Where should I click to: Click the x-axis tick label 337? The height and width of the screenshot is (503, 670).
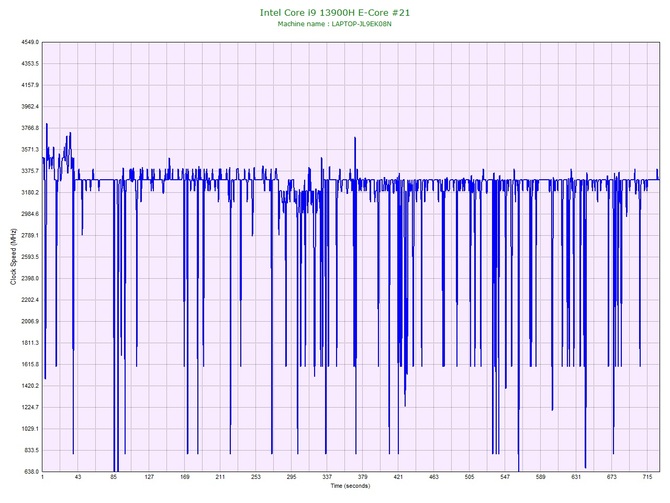tap(327, 477)
